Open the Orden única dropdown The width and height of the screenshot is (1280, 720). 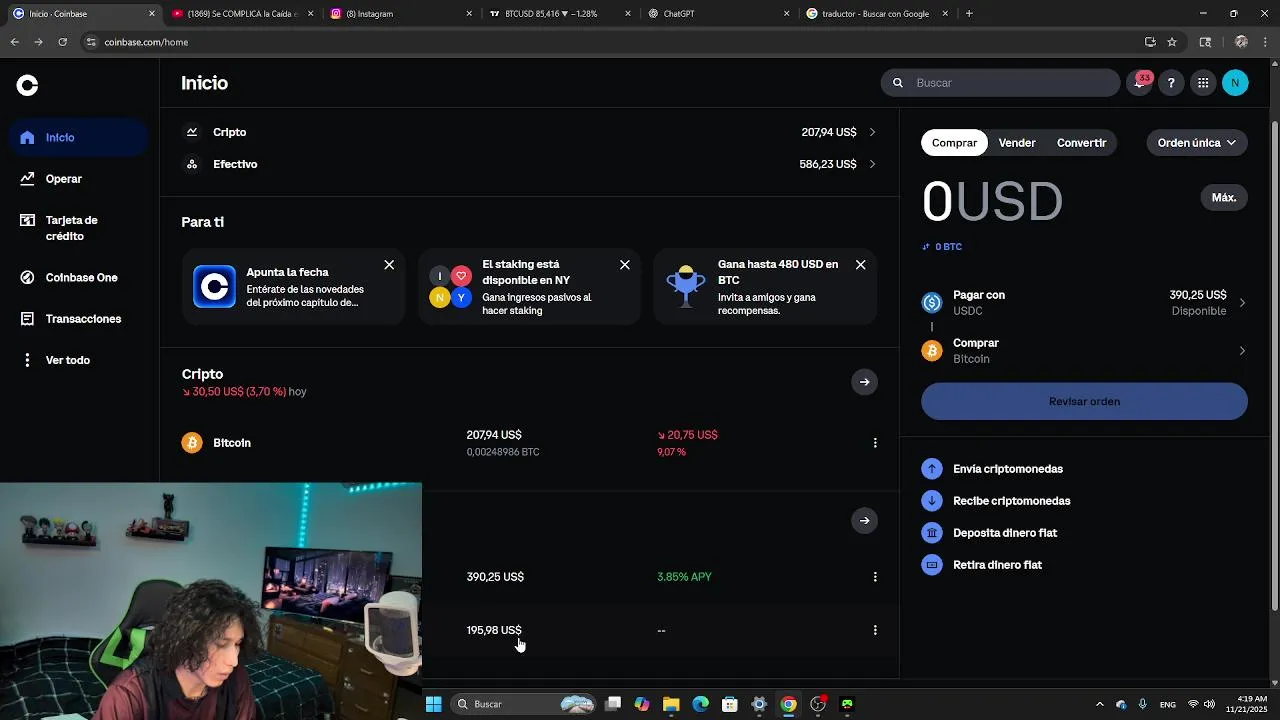(x=1197, y=143)
